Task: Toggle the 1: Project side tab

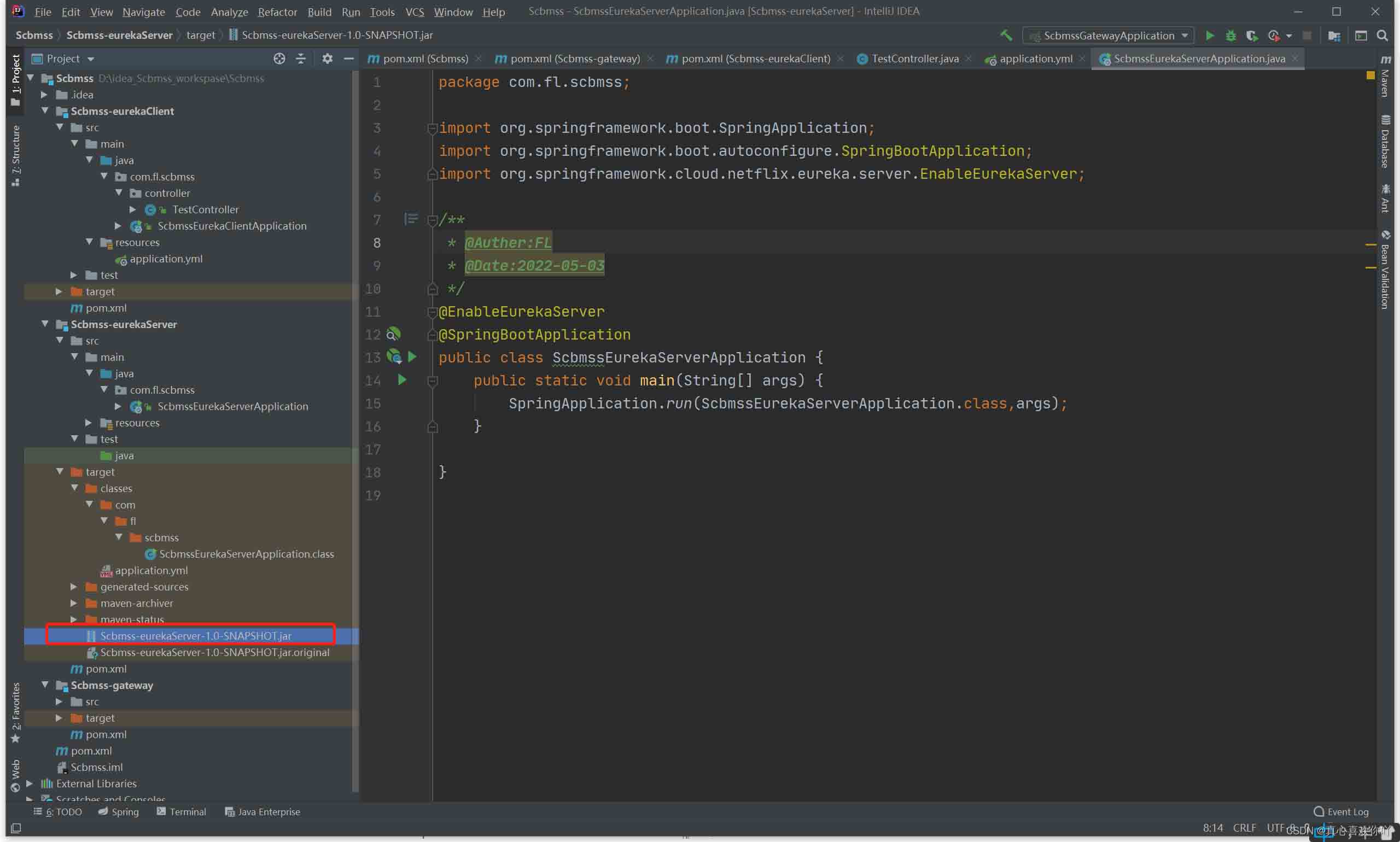Action: click(x=15, y=80)
